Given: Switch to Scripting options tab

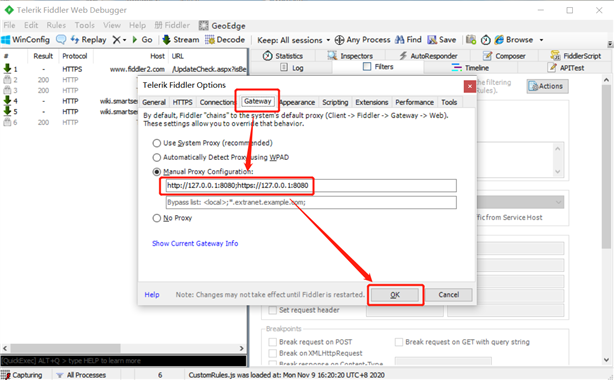Looking at the screenshot, I should [x=335, y=102].
